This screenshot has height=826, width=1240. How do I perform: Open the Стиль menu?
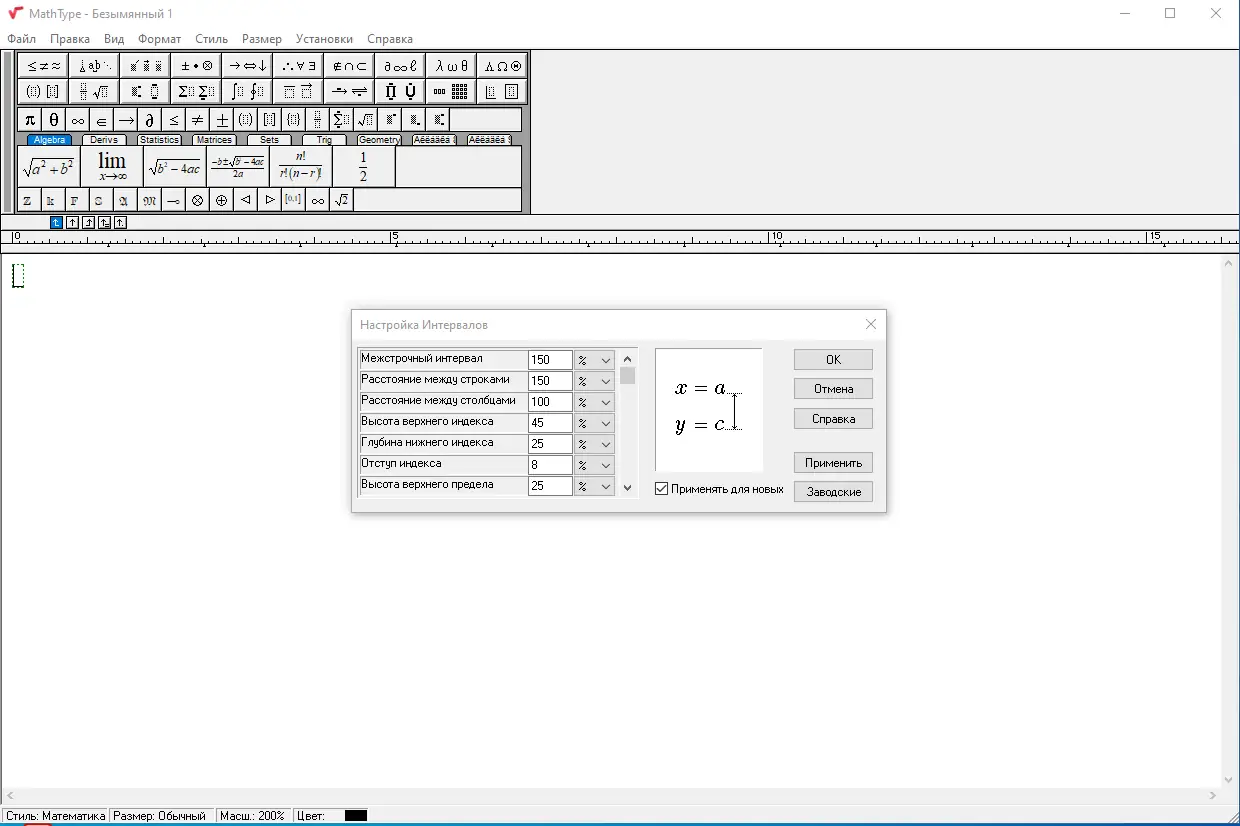[212, 39]
